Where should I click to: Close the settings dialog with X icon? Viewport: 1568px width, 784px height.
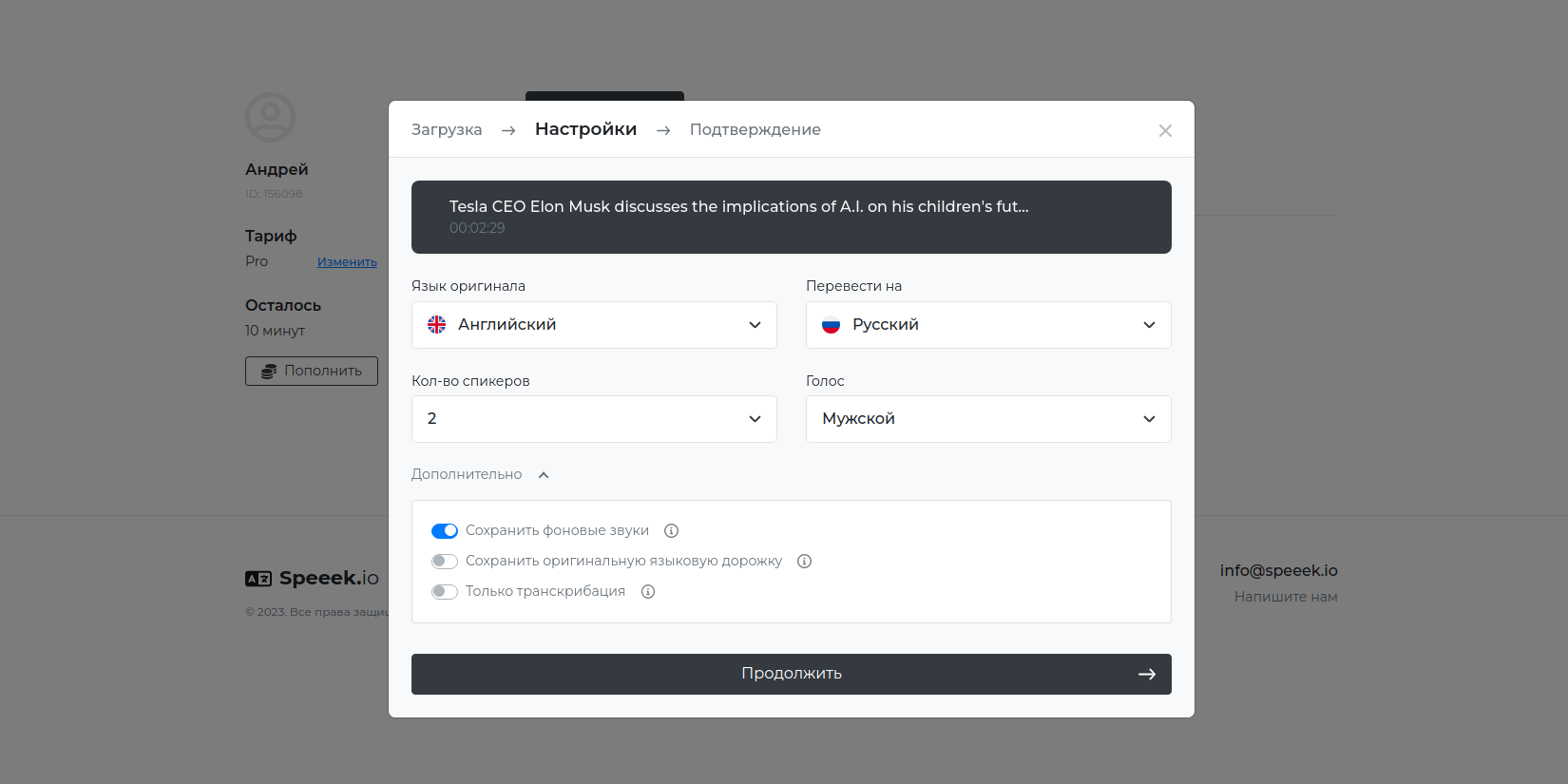tap(1165, 131)
